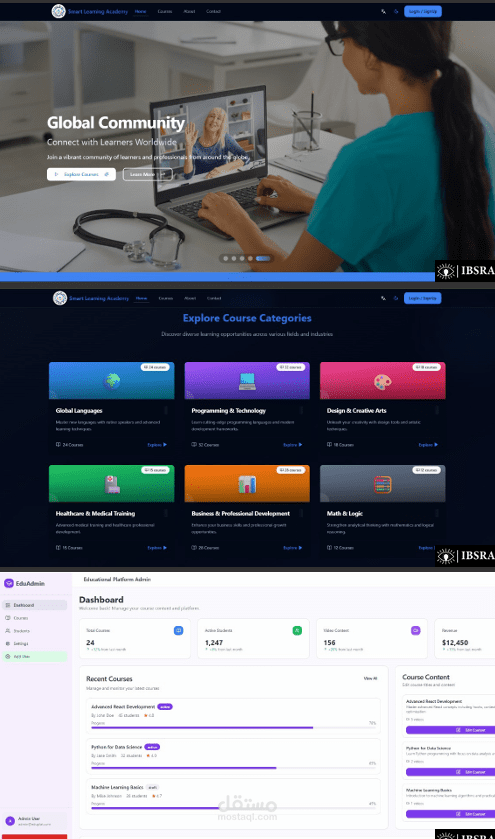Select the third carousel dot indicator

[x=242, y=258]
